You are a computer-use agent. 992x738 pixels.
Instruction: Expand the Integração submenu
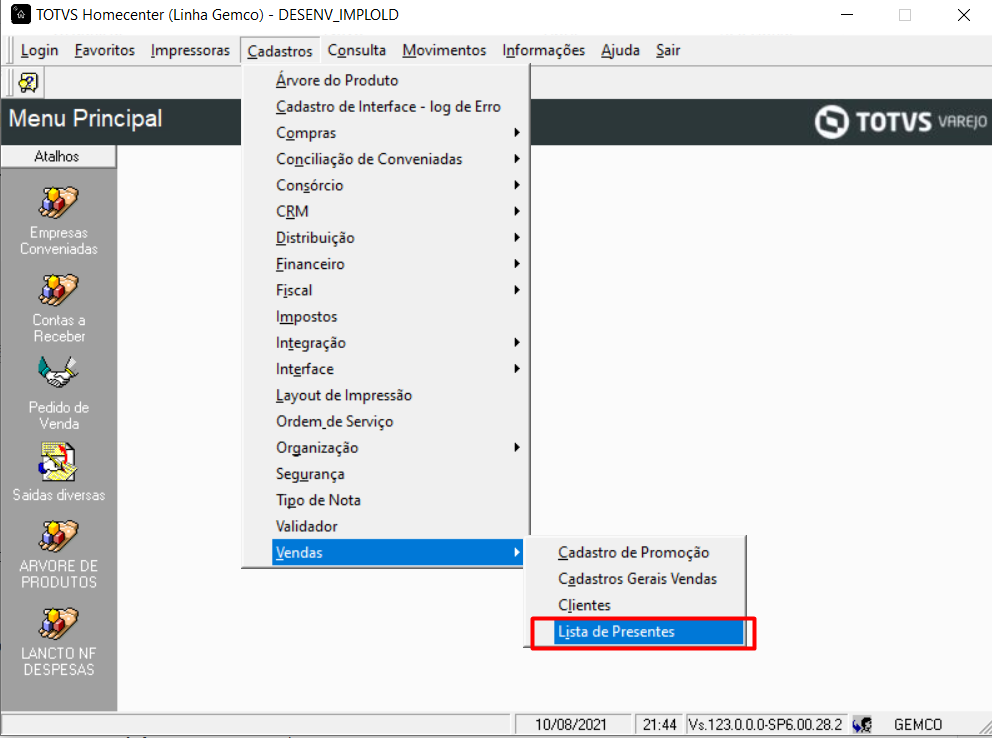tap(398, 343)
